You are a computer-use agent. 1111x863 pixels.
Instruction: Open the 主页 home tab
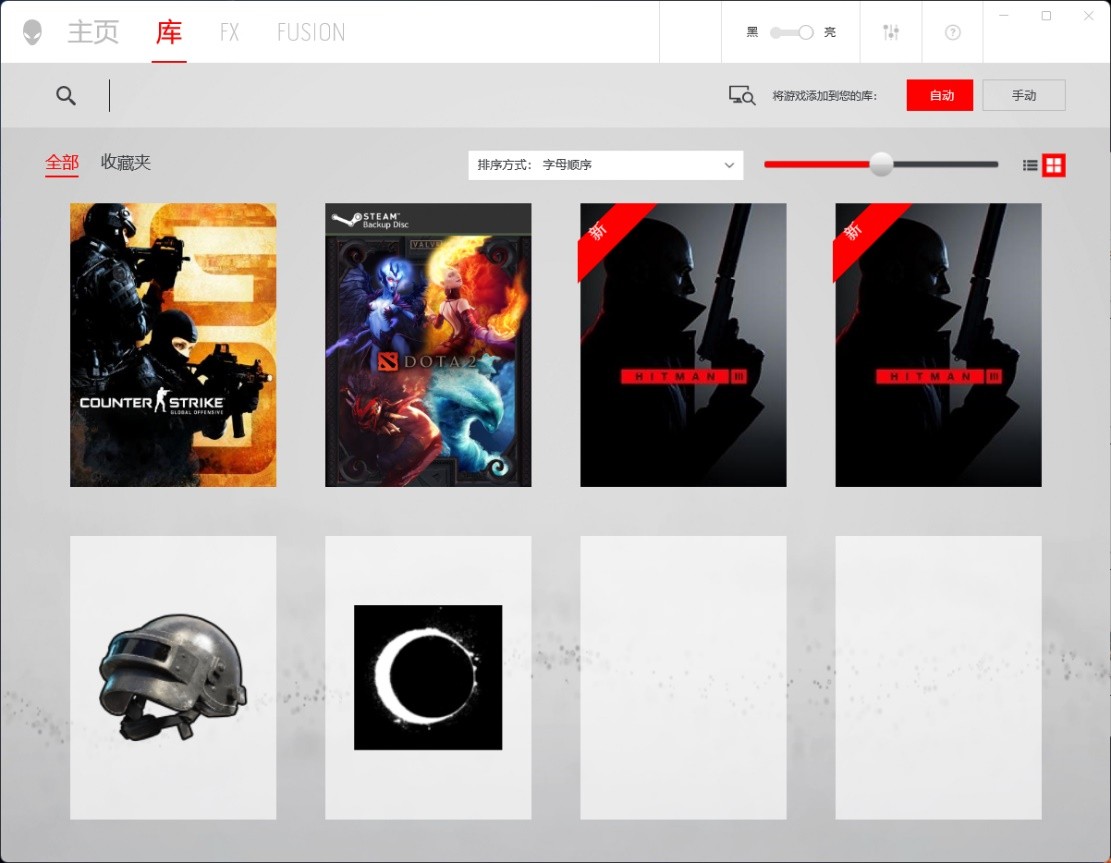pos(93,32)
